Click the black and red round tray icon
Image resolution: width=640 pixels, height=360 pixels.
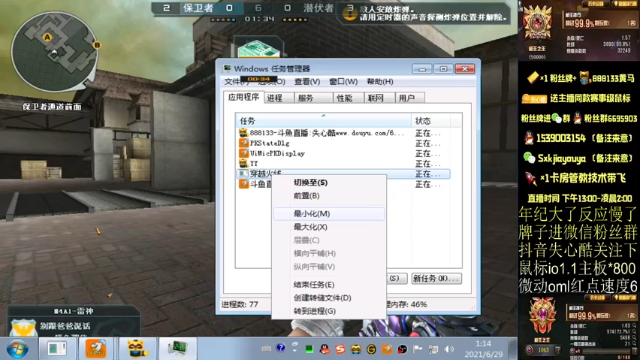(x=402, y=349)
